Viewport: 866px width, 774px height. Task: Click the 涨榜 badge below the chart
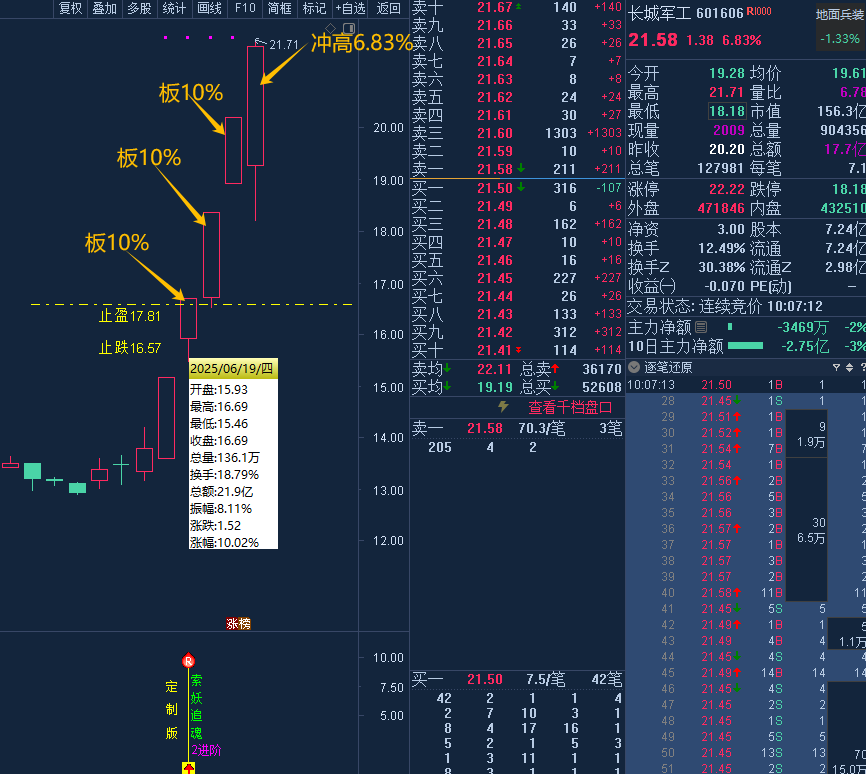click(238, 623)
